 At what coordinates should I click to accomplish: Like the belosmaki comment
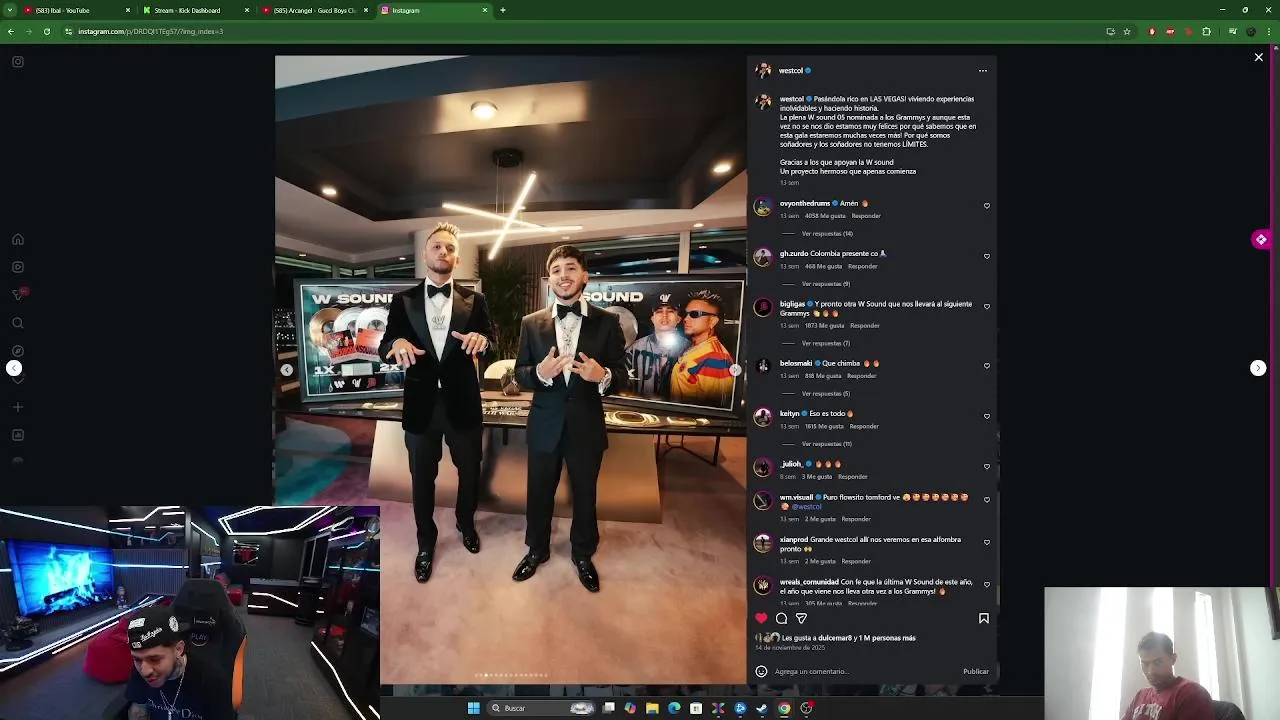pyautogui.click(x=987, y=366)
